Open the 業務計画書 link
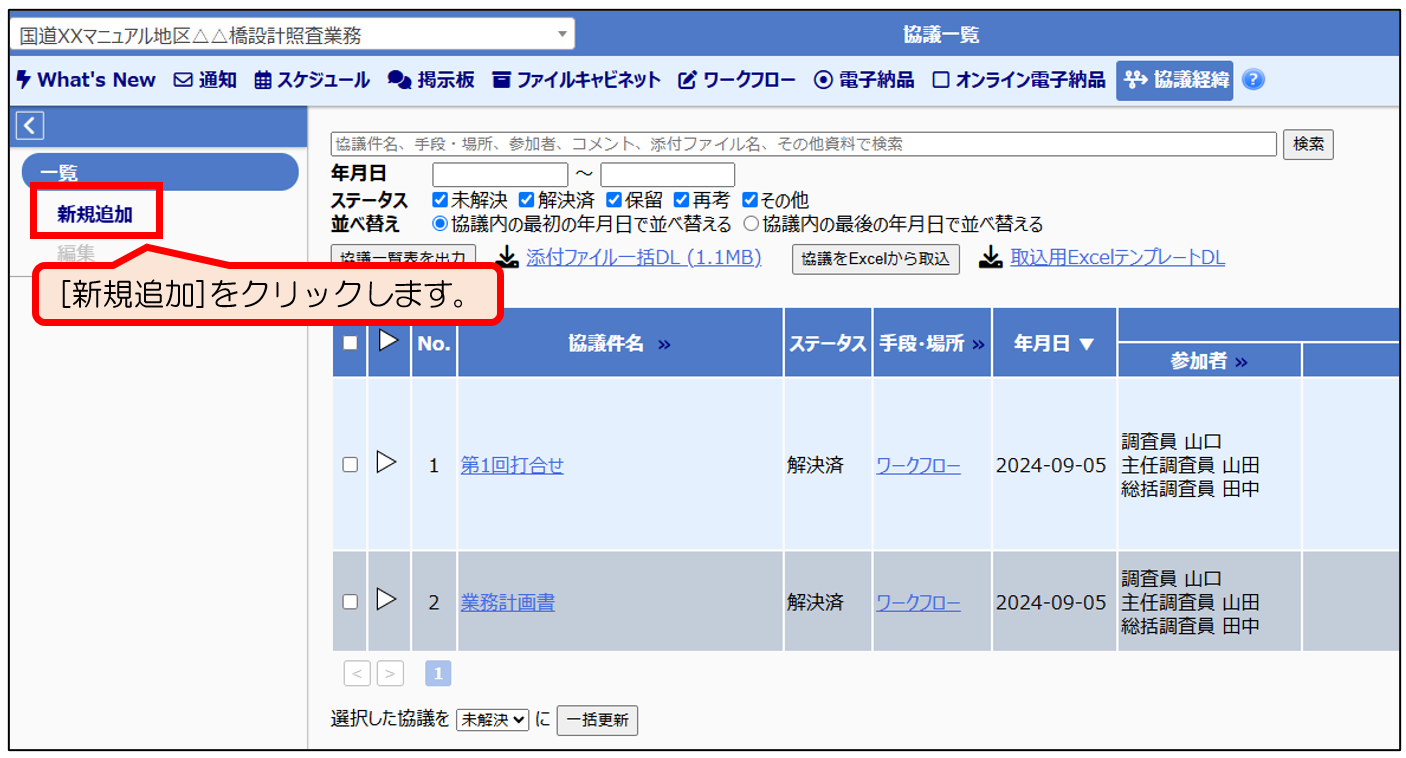 (x=508, y=603)
